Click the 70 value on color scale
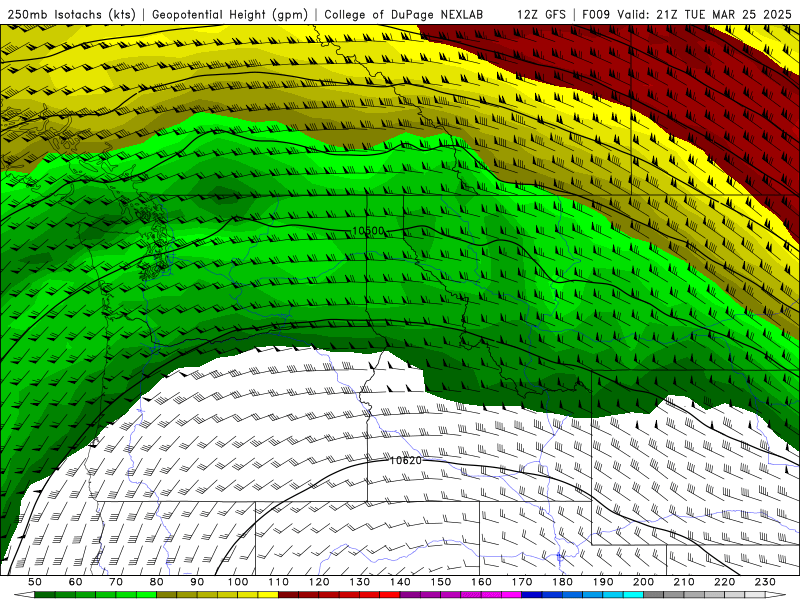 coord(116,582)
